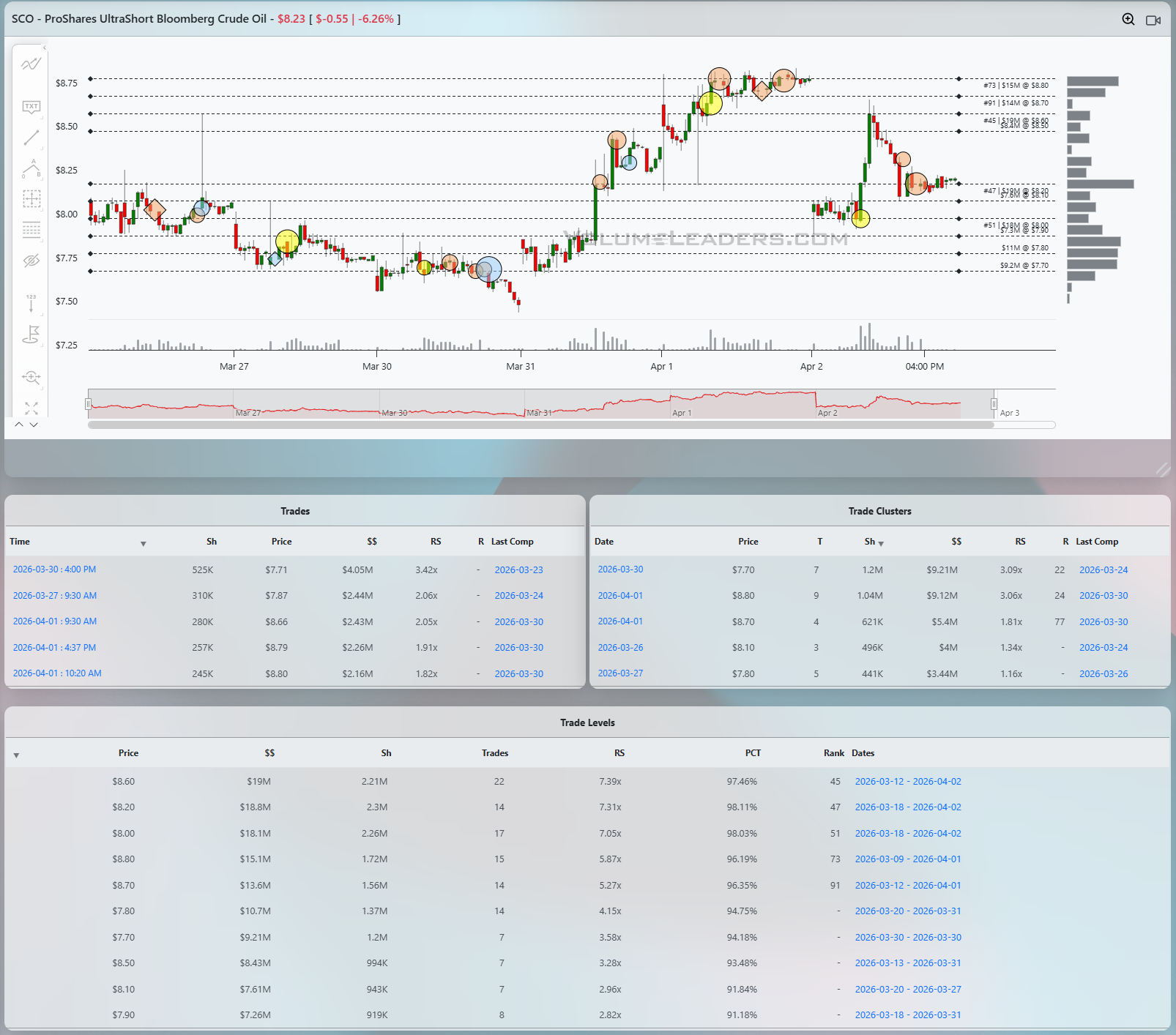This screenshot has height=1035, width=1176.
Task: Click the large blue trade bubble near Mar 31
Action: pyautogui.click(x=488, y=270)
